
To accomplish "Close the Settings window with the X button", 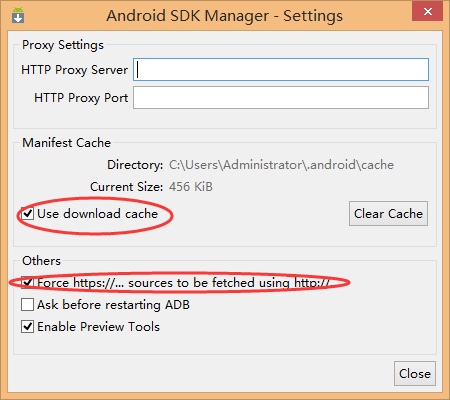I will coord(428,12).
